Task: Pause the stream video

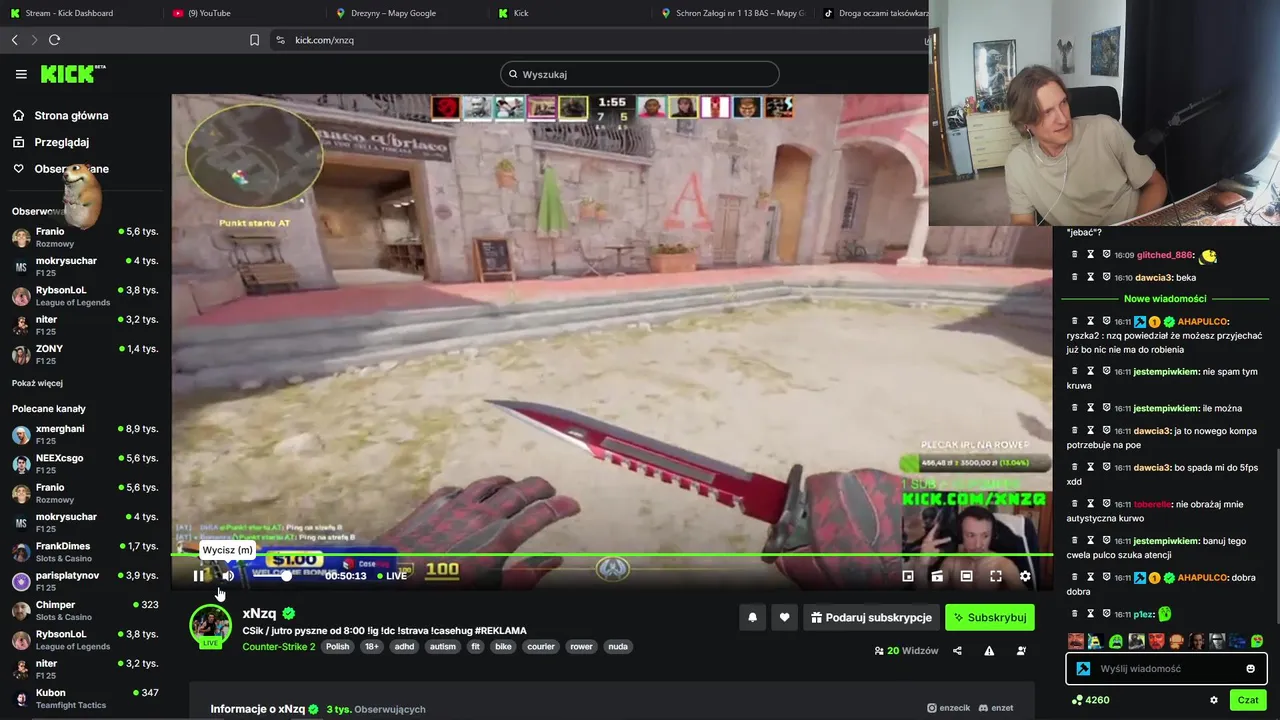Action: [x=198, y=575]
